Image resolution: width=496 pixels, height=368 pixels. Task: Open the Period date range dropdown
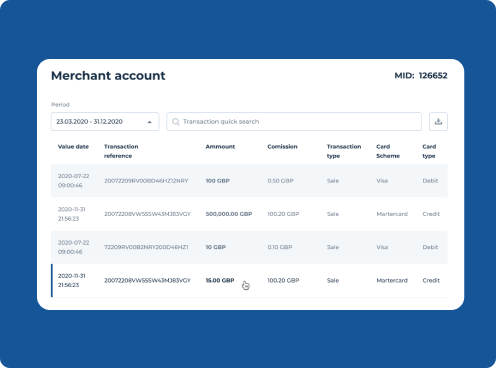(x=105, y=121)
